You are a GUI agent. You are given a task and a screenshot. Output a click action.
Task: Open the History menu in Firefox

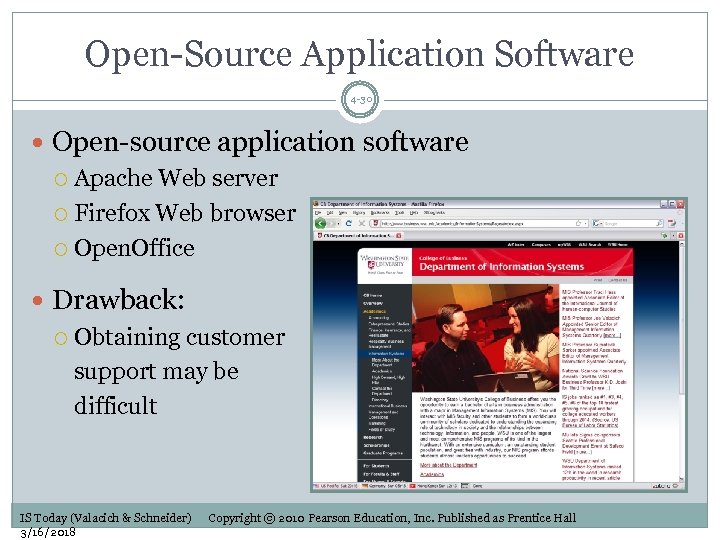point(359,213)
